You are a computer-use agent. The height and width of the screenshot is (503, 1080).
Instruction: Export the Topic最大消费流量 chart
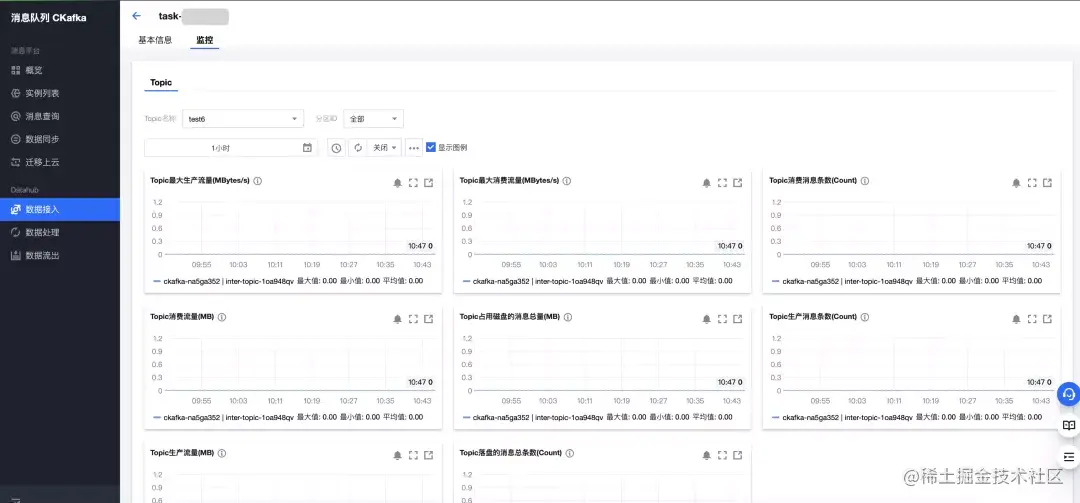pyautogui.click(x=738, y=183)
